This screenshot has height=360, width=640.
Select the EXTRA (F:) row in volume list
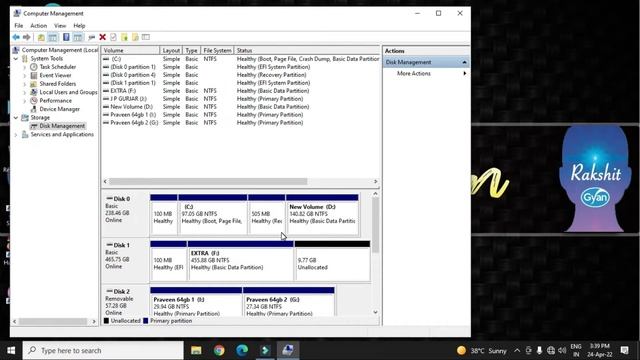coord(241,91)
